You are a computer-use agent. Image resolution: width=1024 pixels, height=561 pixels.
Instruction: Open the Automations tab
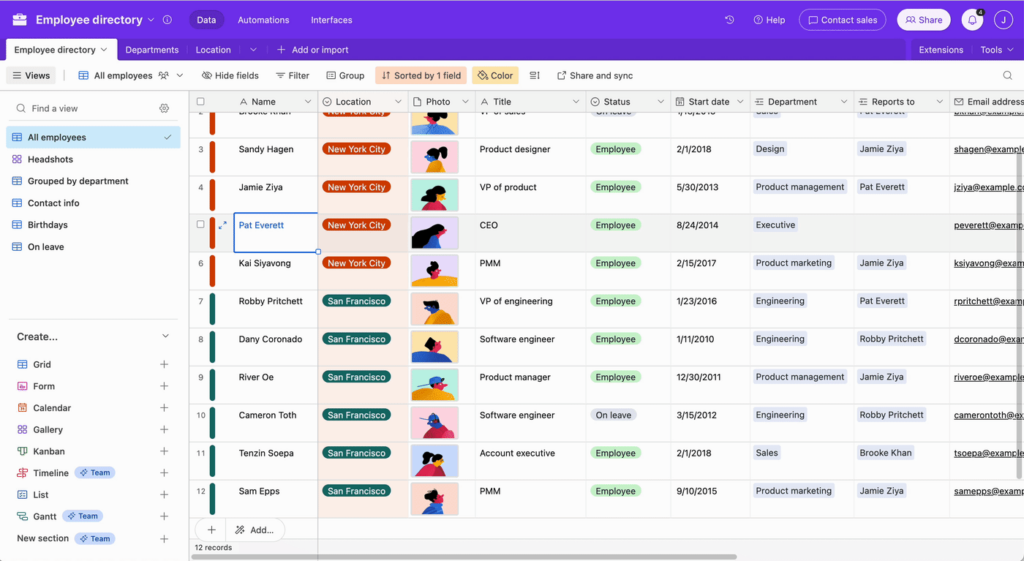(263, 20)
